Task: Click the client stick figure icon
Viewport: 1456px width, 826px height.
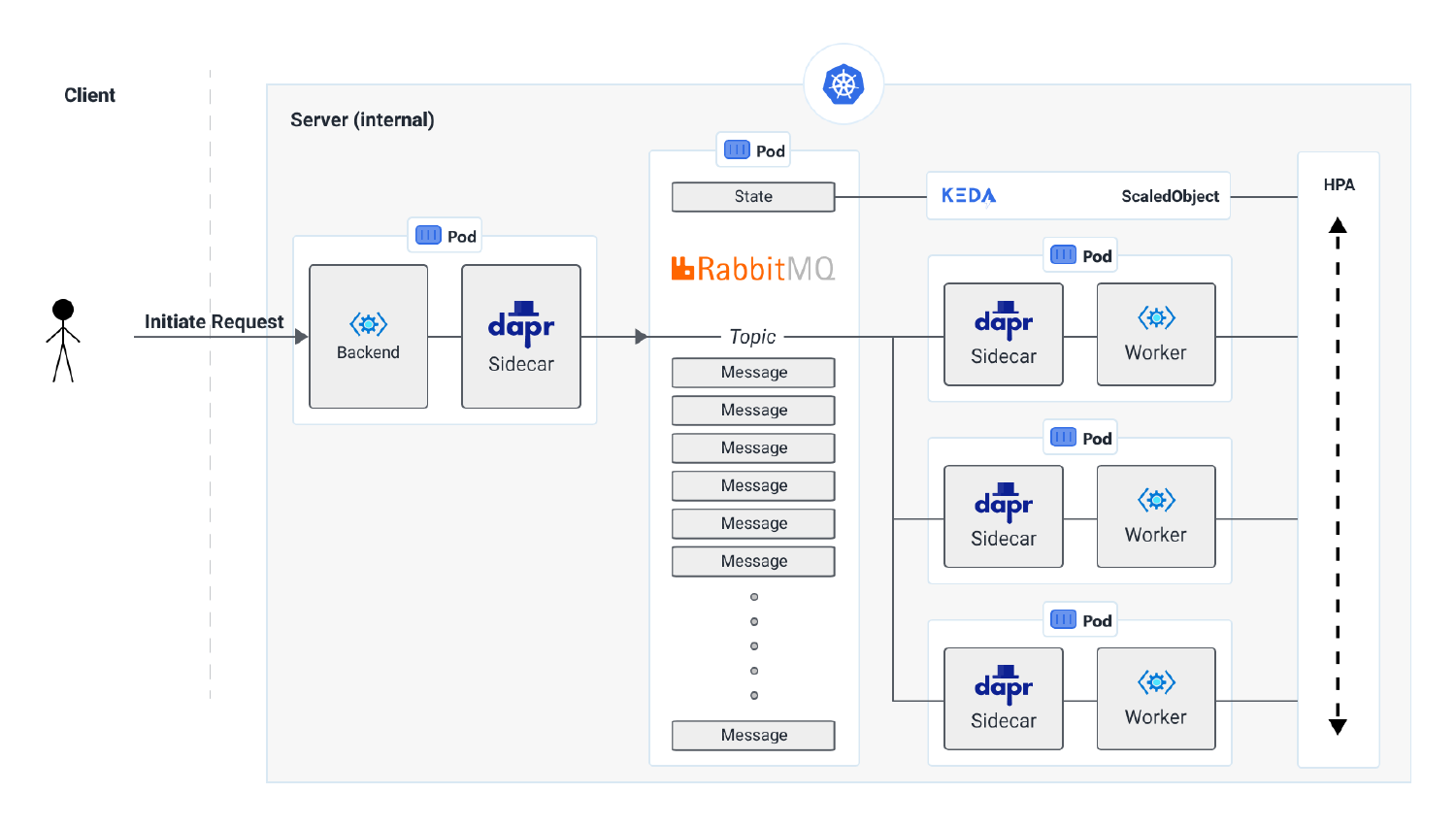Action: [63, 340]
